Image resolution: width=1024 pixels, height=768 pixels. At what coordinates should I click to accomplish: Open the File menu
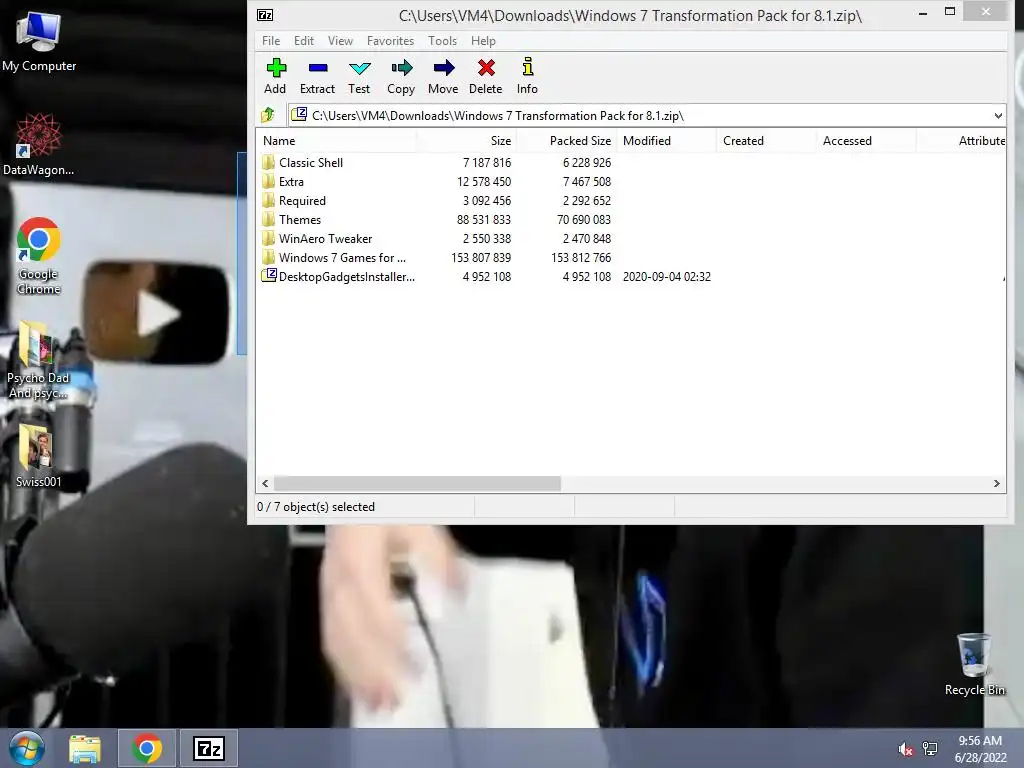pyautogui.click(x=271, y=40)
